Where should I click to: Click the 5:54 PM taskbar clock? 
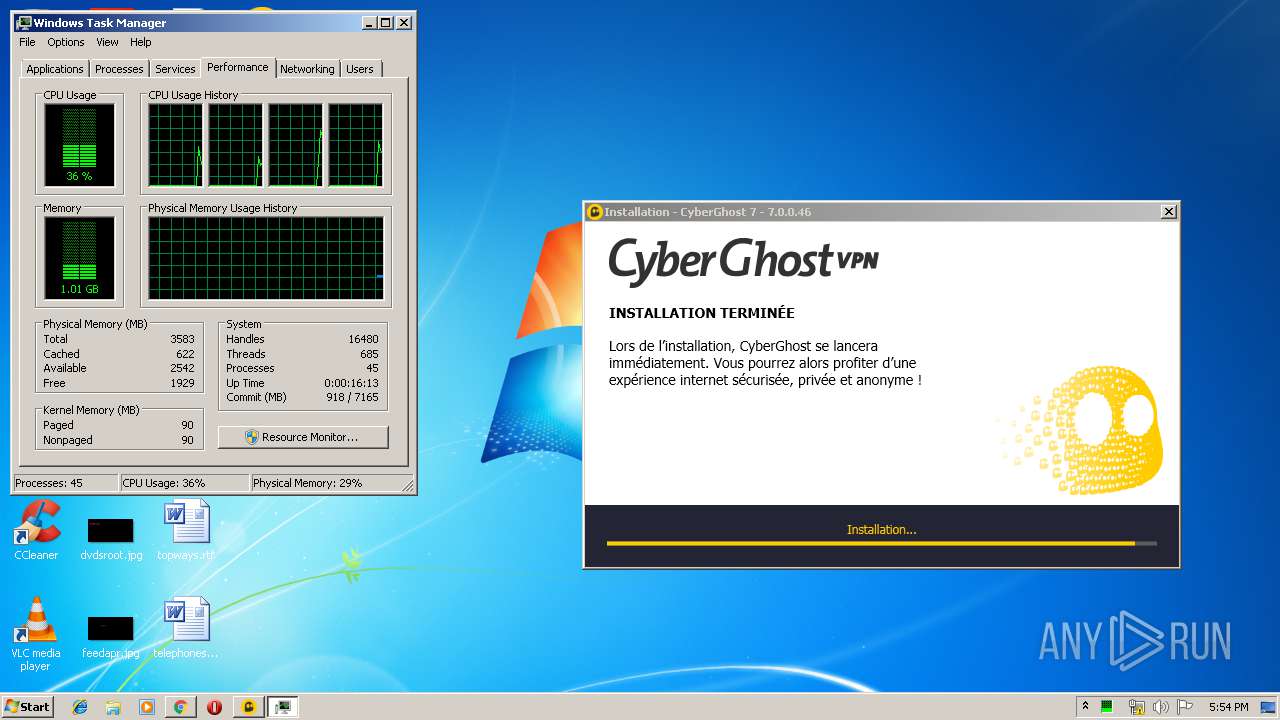click(x=1228, y=707)
